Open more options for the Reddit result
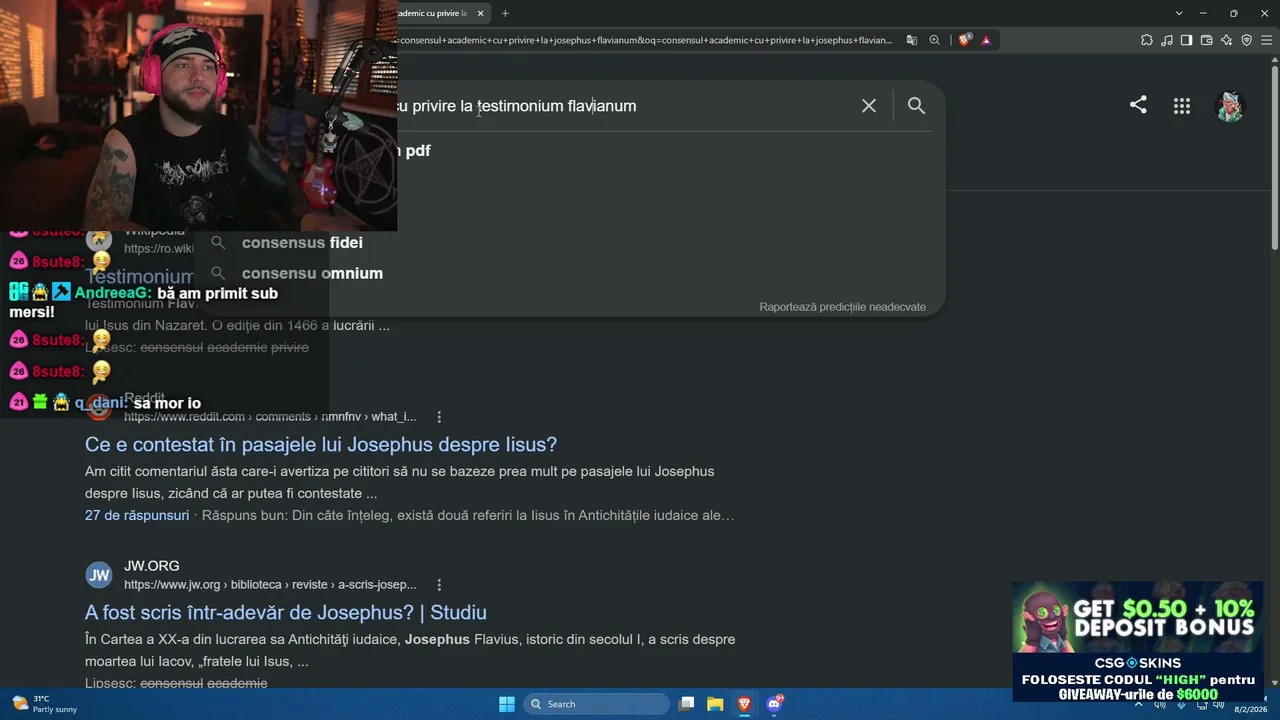The height and width of the screenshot is (720, 1280). (x=439, y=417)
